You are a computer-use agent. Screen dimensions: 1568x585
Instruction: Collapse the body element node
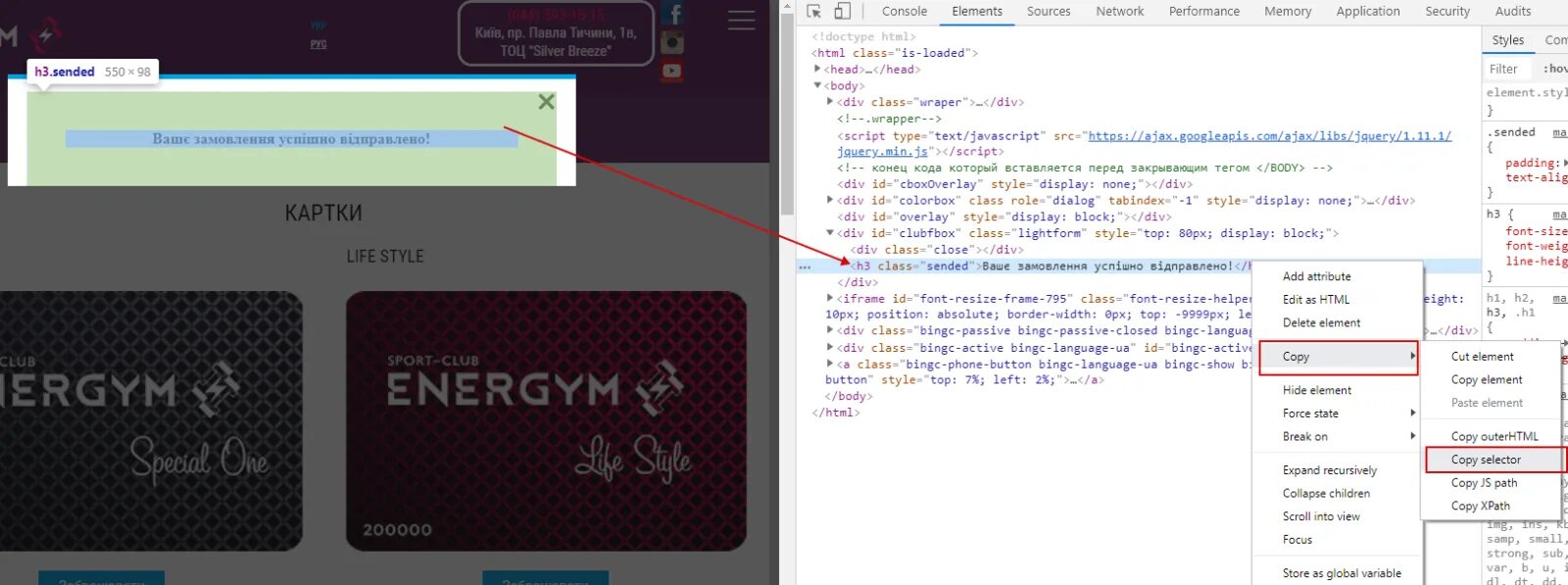(x=818, y=85)
